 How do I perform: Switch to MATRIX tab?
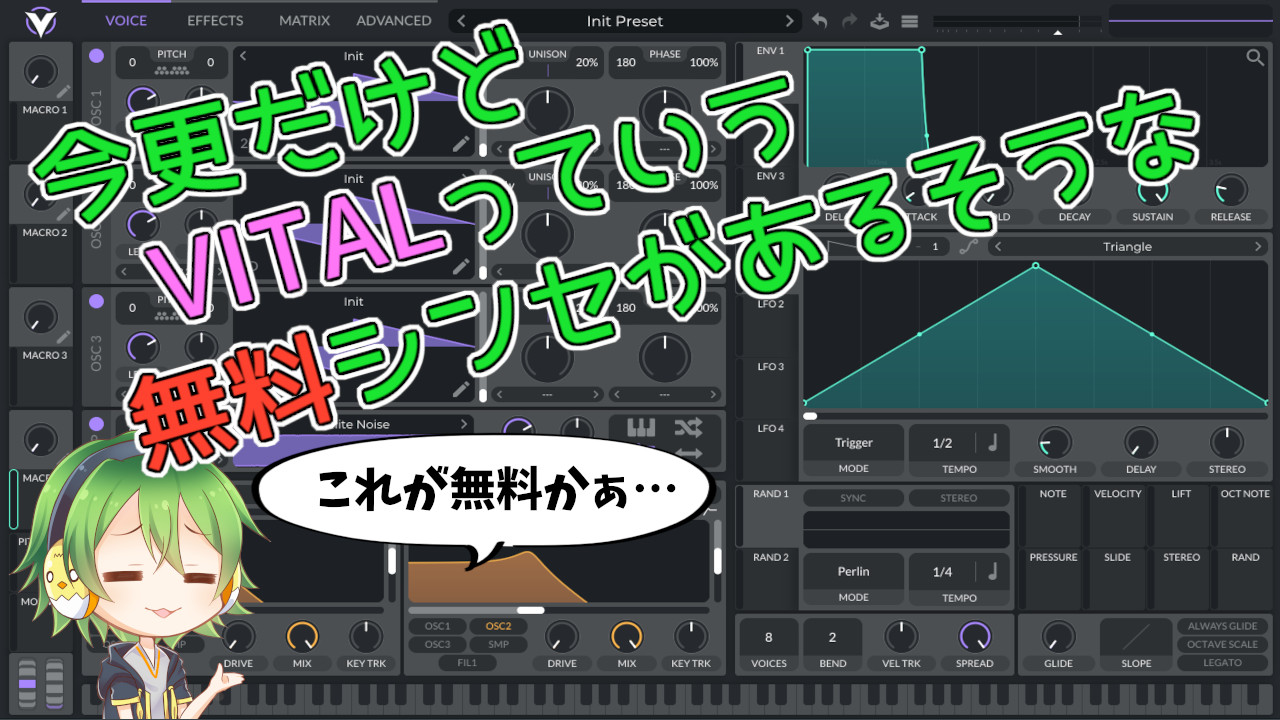click(x=304, y=21)
